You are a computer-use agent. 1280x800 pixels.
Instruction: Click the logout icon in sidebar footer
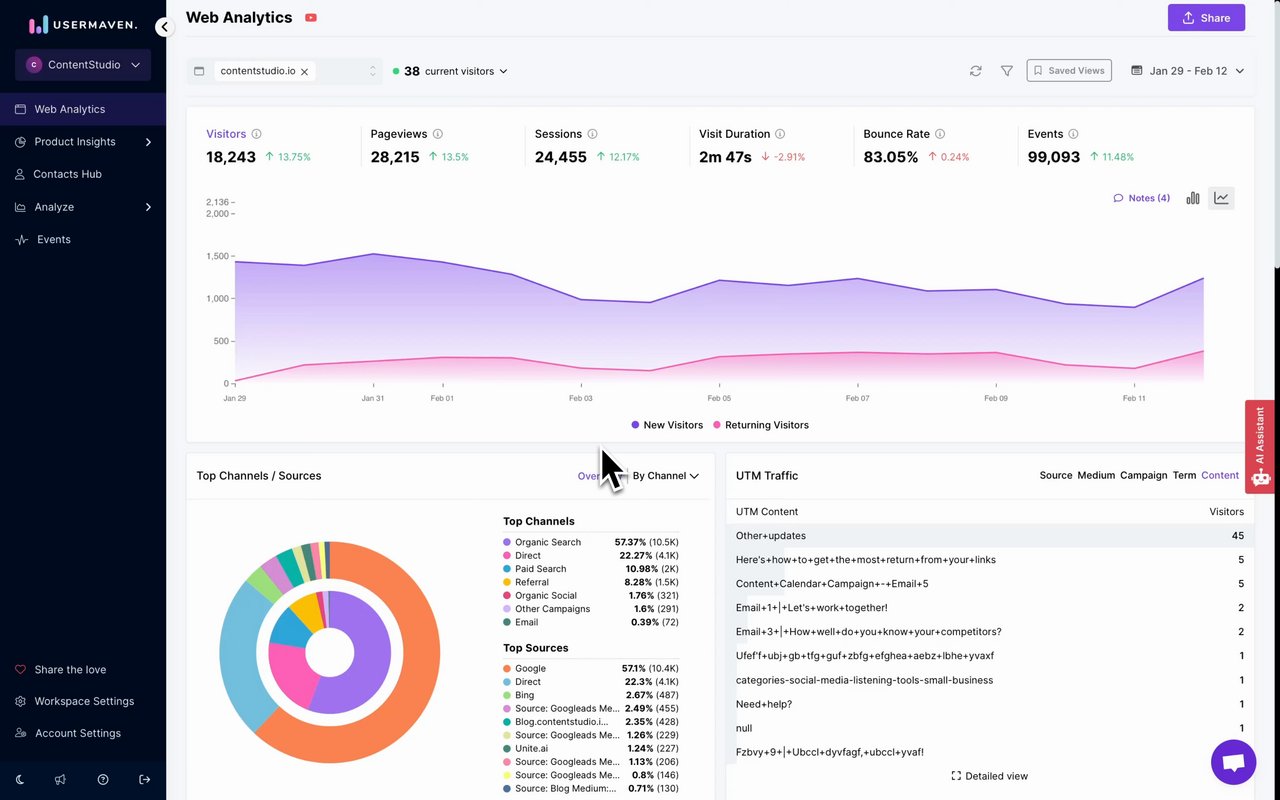(x=145, y=779)
